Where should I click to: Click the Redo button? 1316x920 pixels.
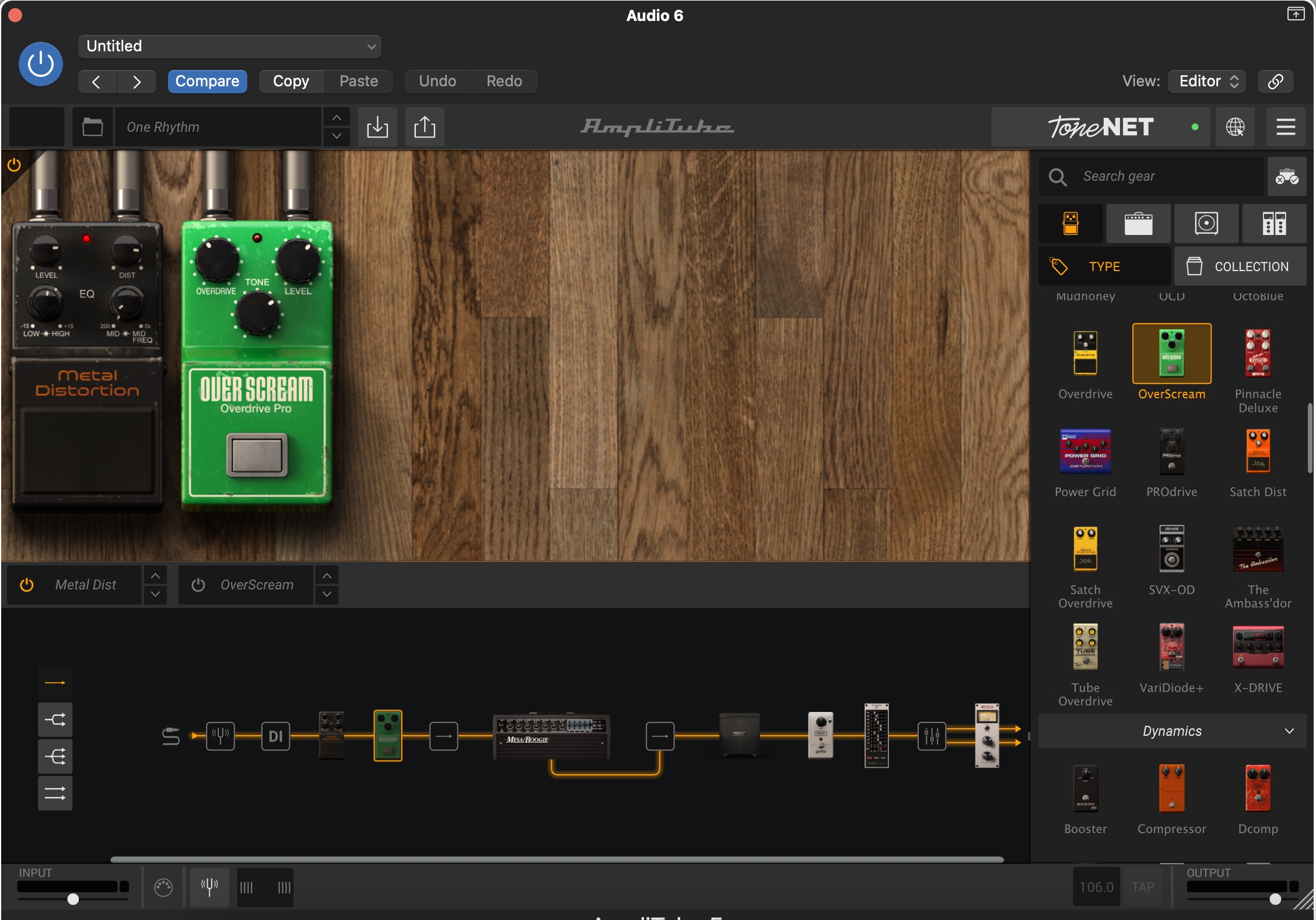[x=505, y=82]
